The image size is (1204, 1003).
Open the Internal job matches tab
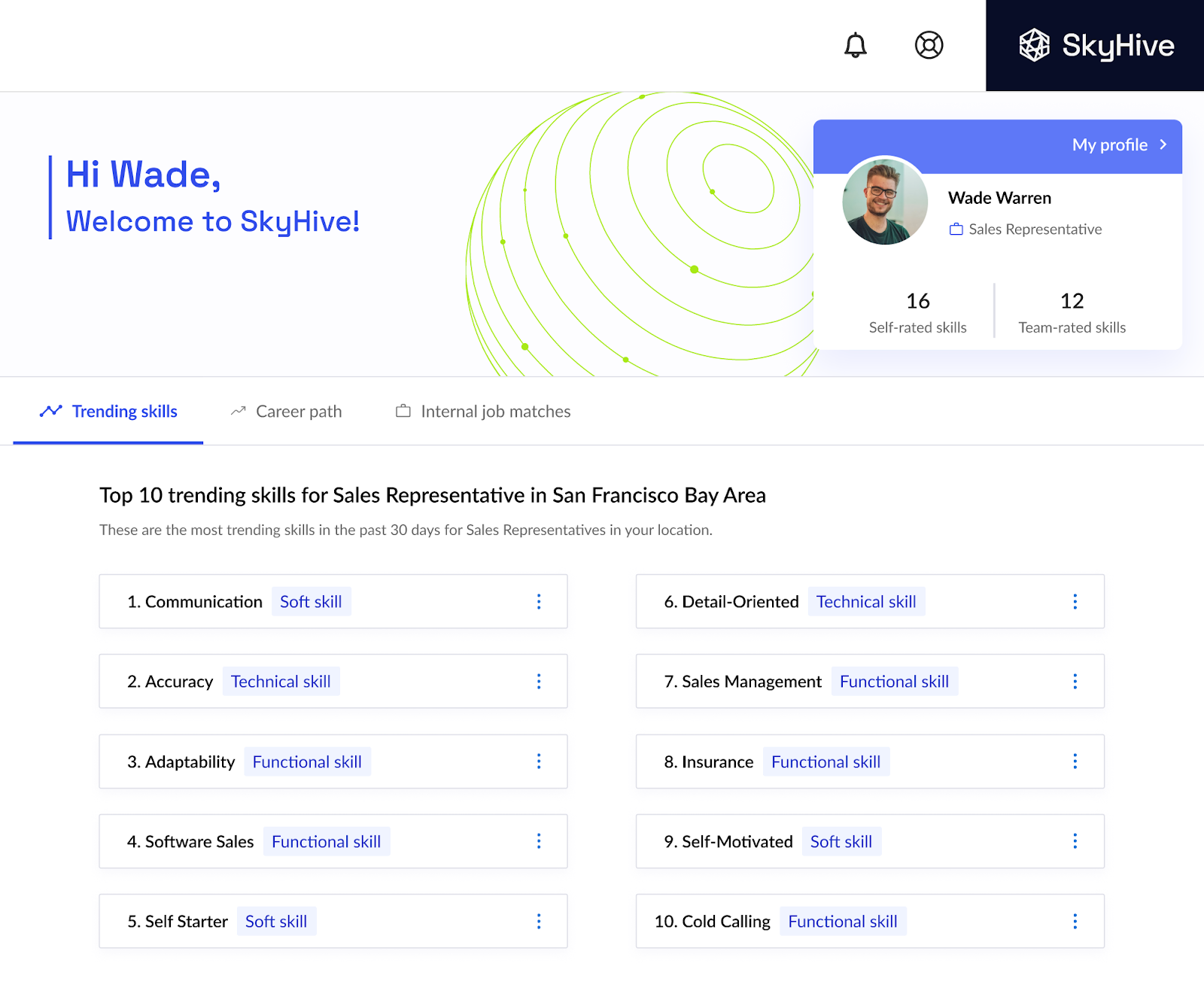[483, 412]
